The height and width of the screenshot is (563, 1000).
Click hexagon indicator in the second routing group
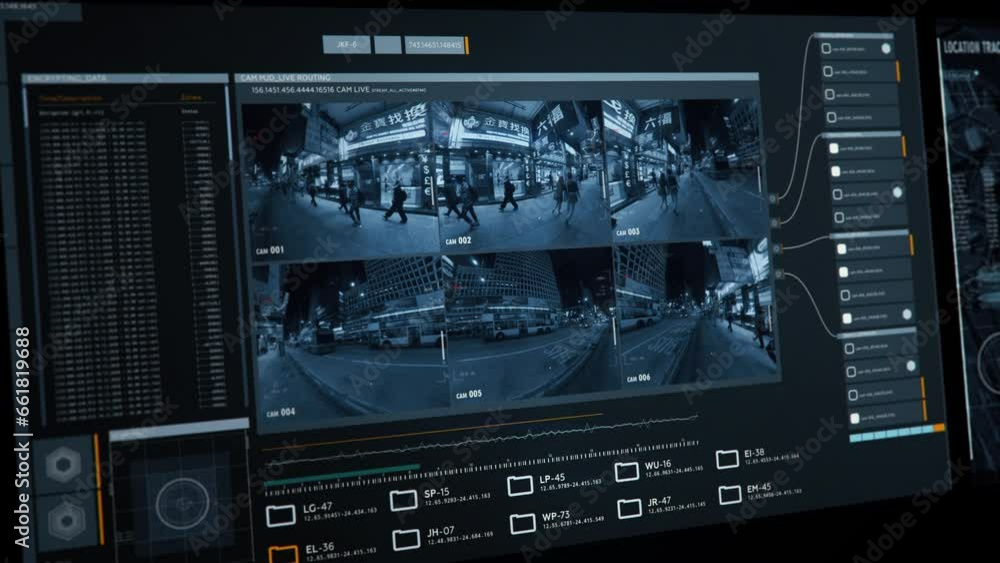[x=897, y=193]
